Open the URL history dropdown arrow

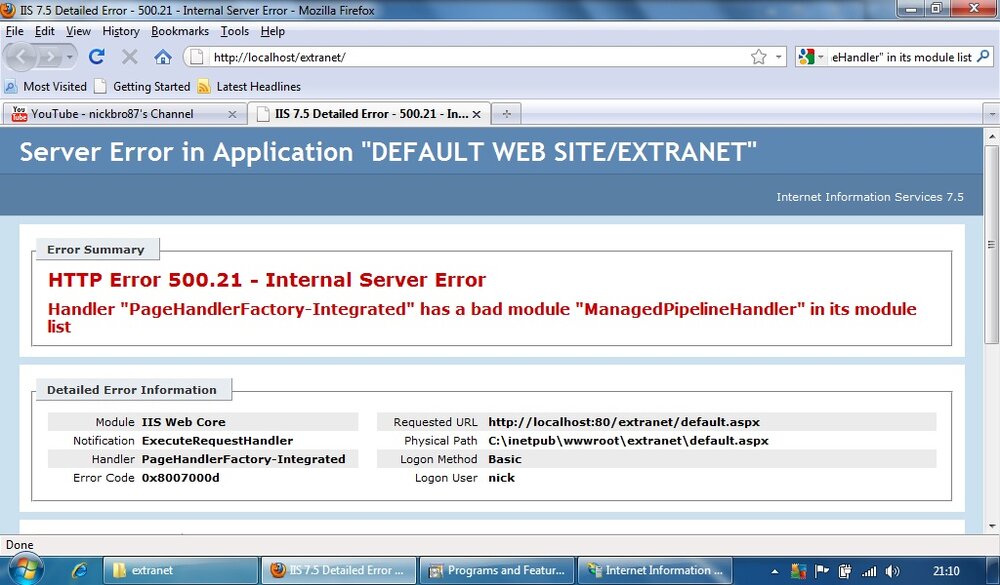(x=779, y=57)
